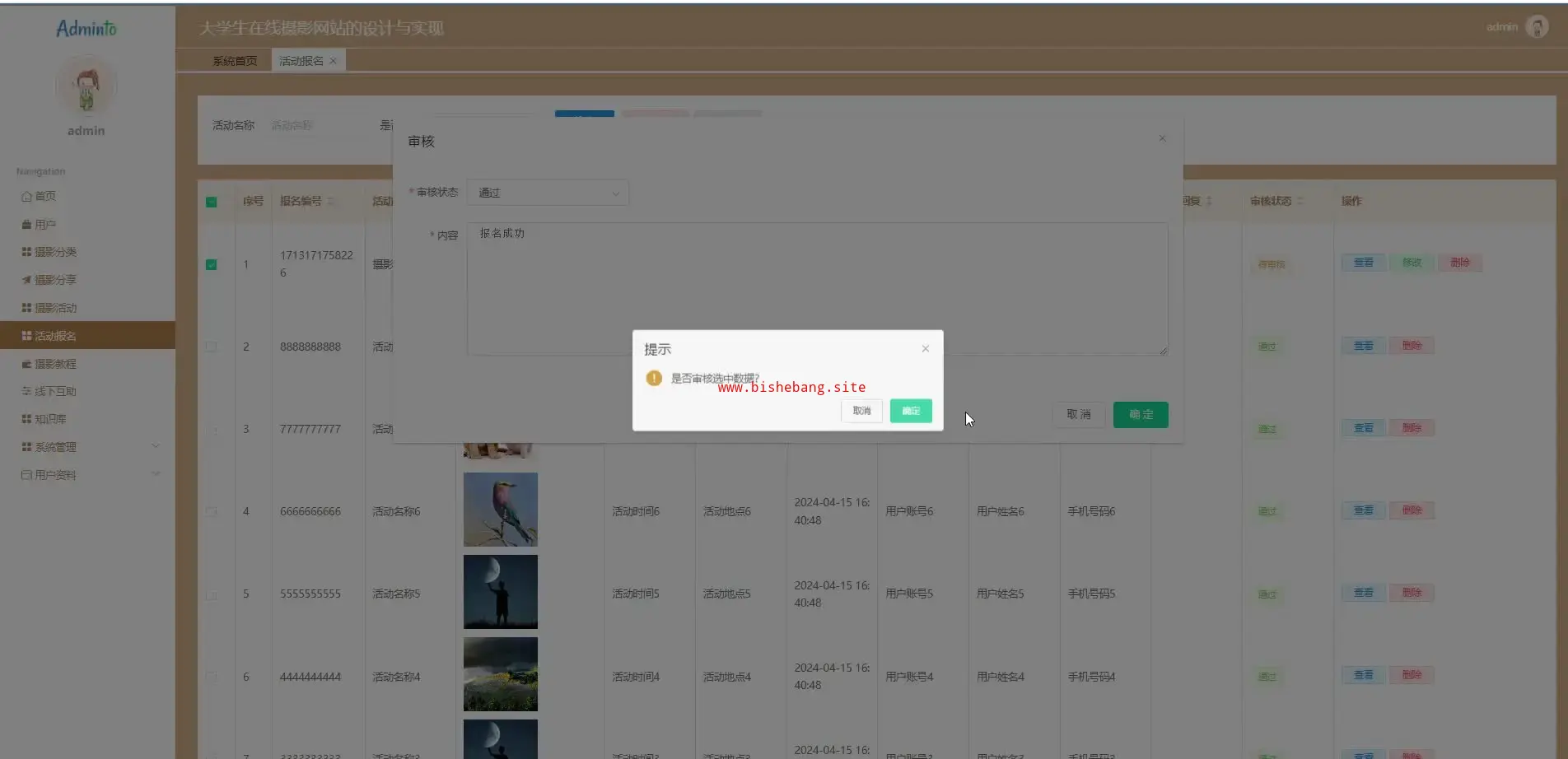Click the admin avatar icon at top right
Screen dimensions: 1568x759
[1537, 27]
